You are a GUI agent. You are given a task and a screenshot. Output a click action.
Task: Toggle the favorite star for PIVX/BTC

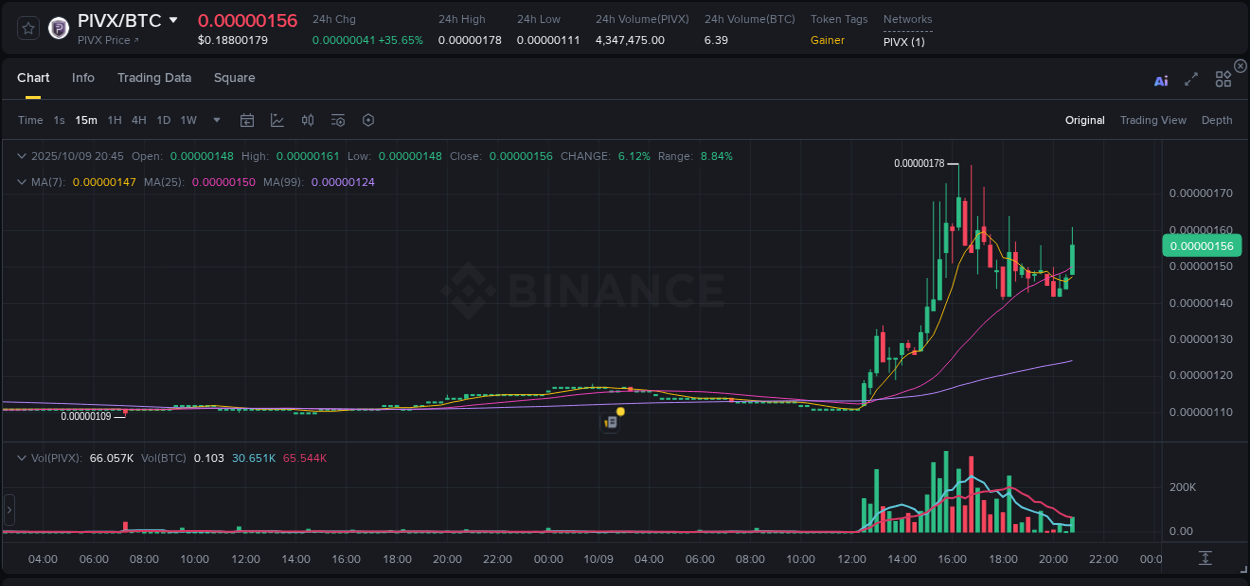(x=27, y=27)
